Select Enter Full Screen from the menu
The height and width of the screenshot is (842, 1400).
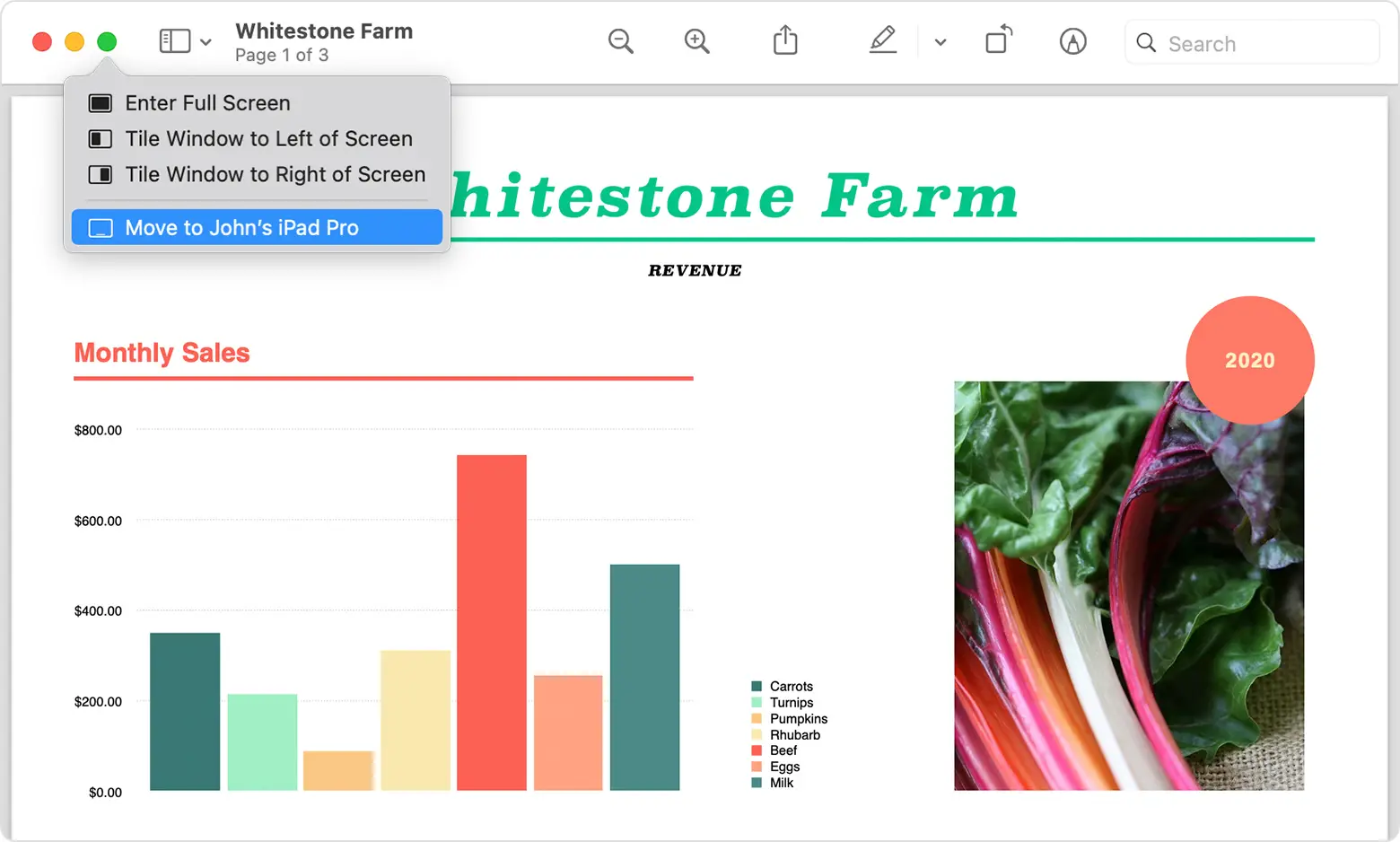point(207,102)
